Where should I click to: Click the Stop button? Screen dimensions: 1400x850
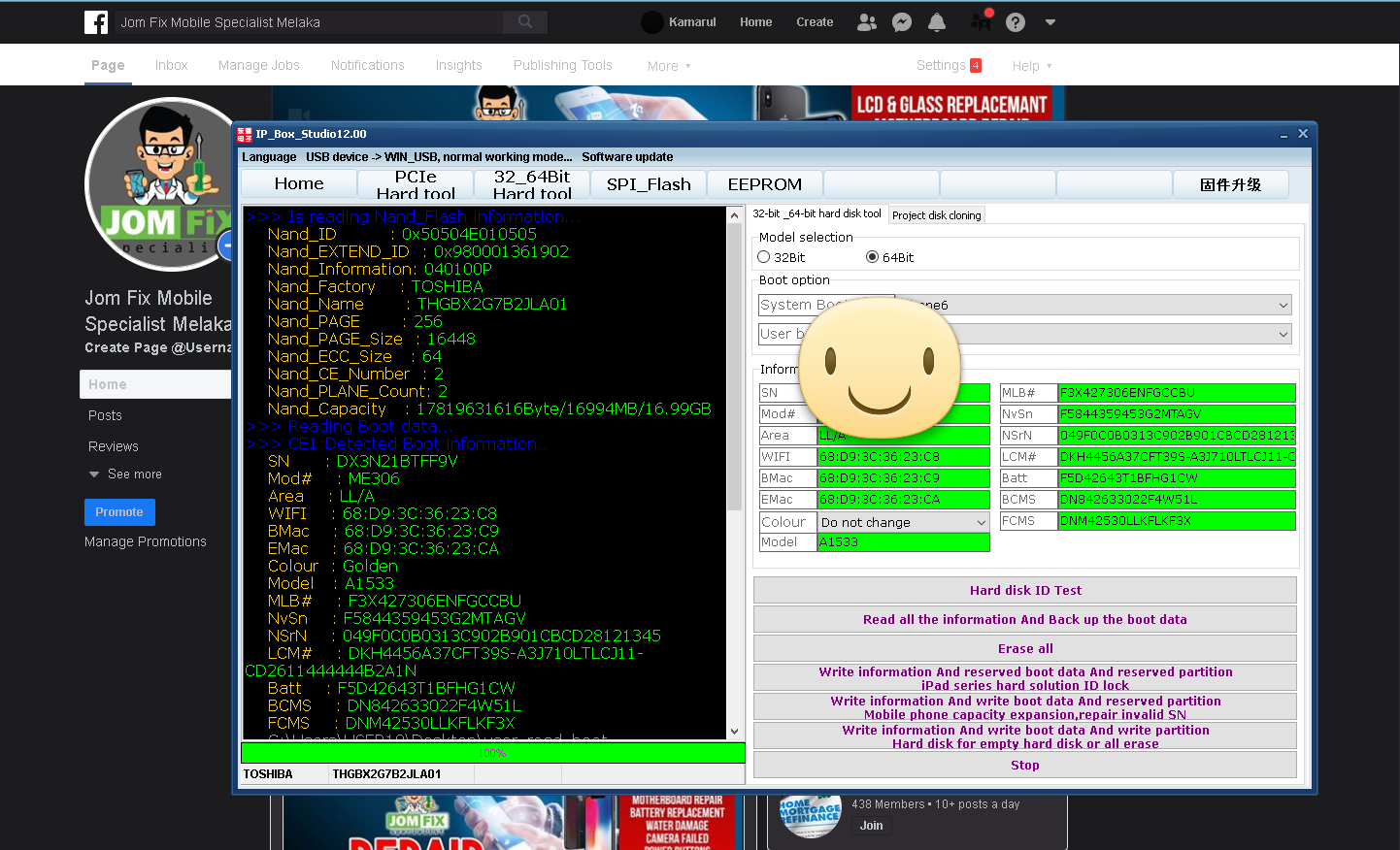(1025, 765)
